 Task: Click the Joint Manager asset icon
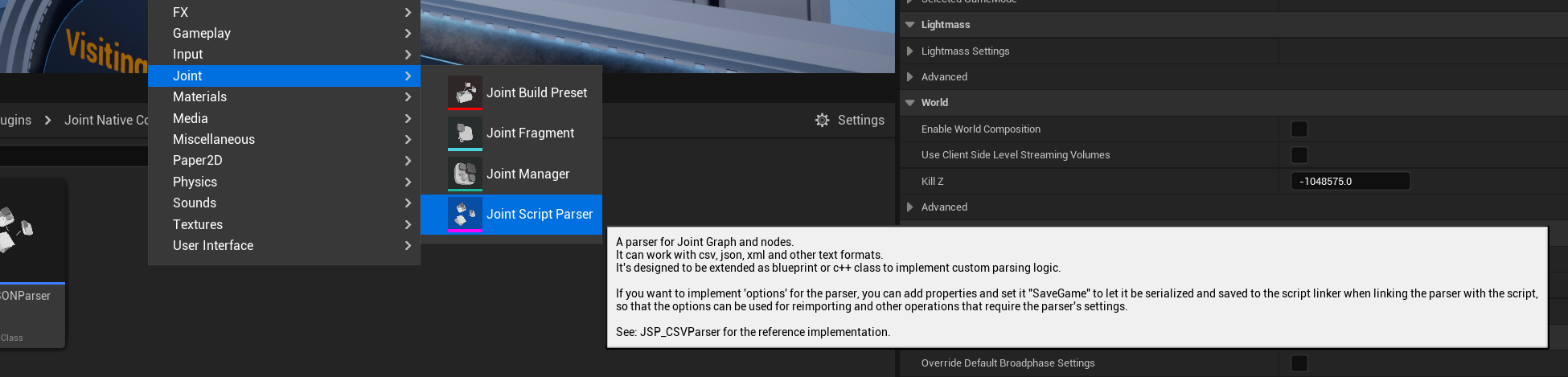coord(465,174)
